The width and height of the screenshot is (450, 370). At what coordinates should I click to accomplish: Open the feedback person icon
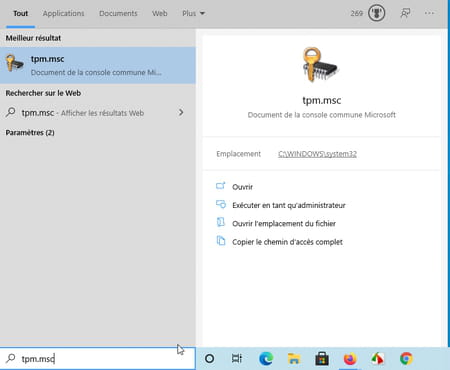click(x=405, y=13)
